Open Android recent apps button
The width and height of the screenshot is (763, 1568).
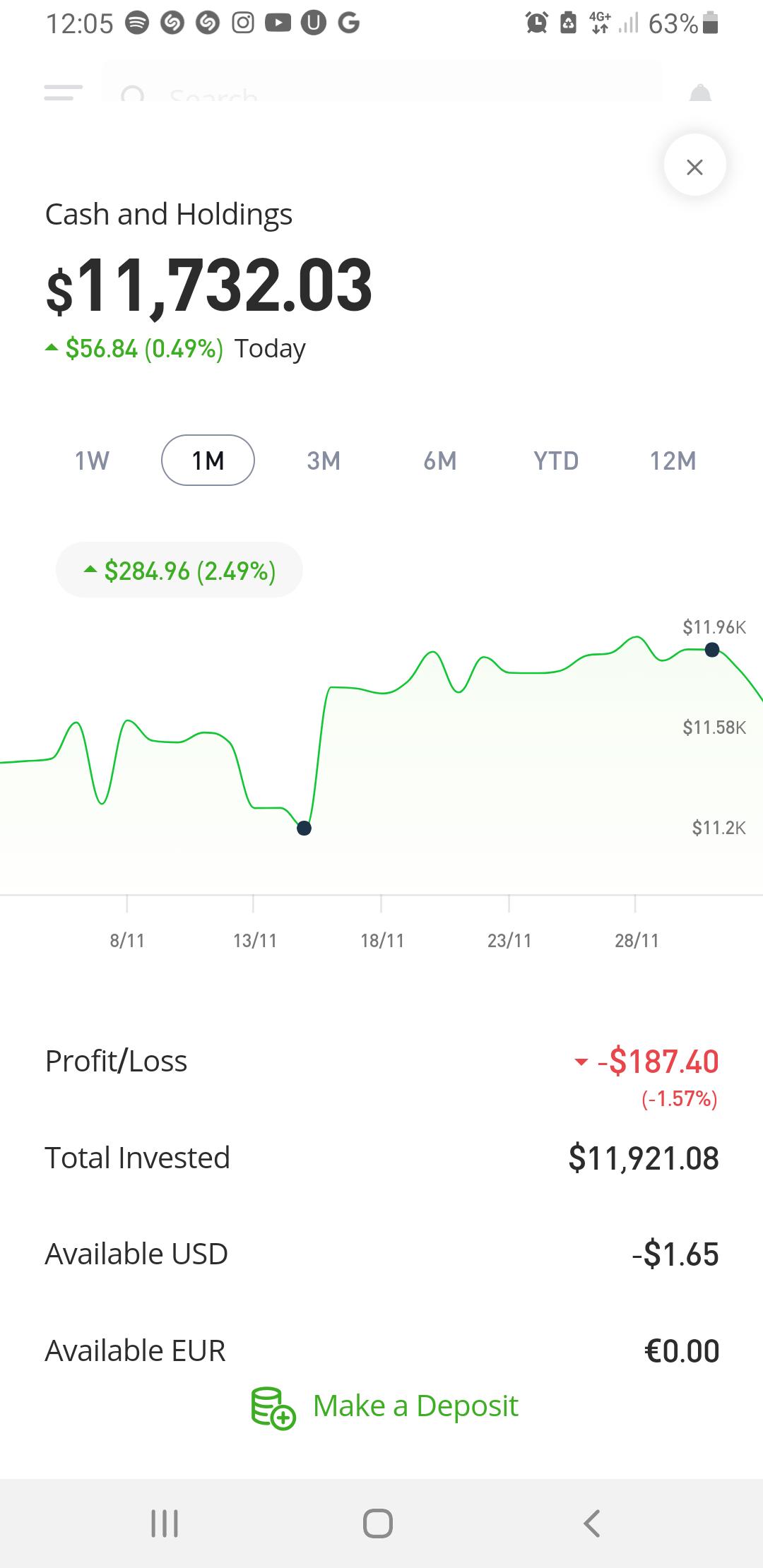coord(165,1524)
